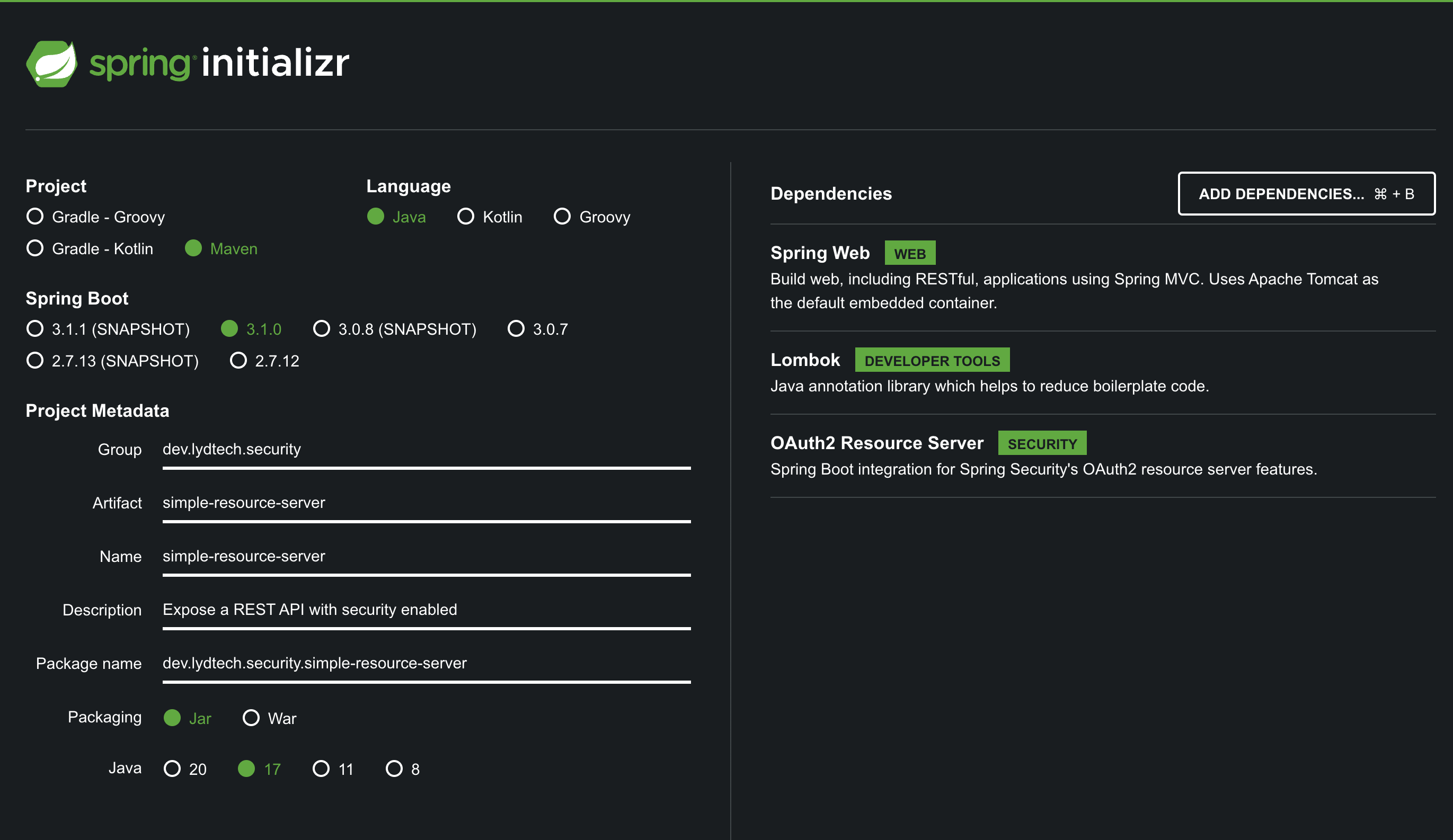The image size is (1453, 840).
Task: Select Jar packaging
Action: pos(188,718)
